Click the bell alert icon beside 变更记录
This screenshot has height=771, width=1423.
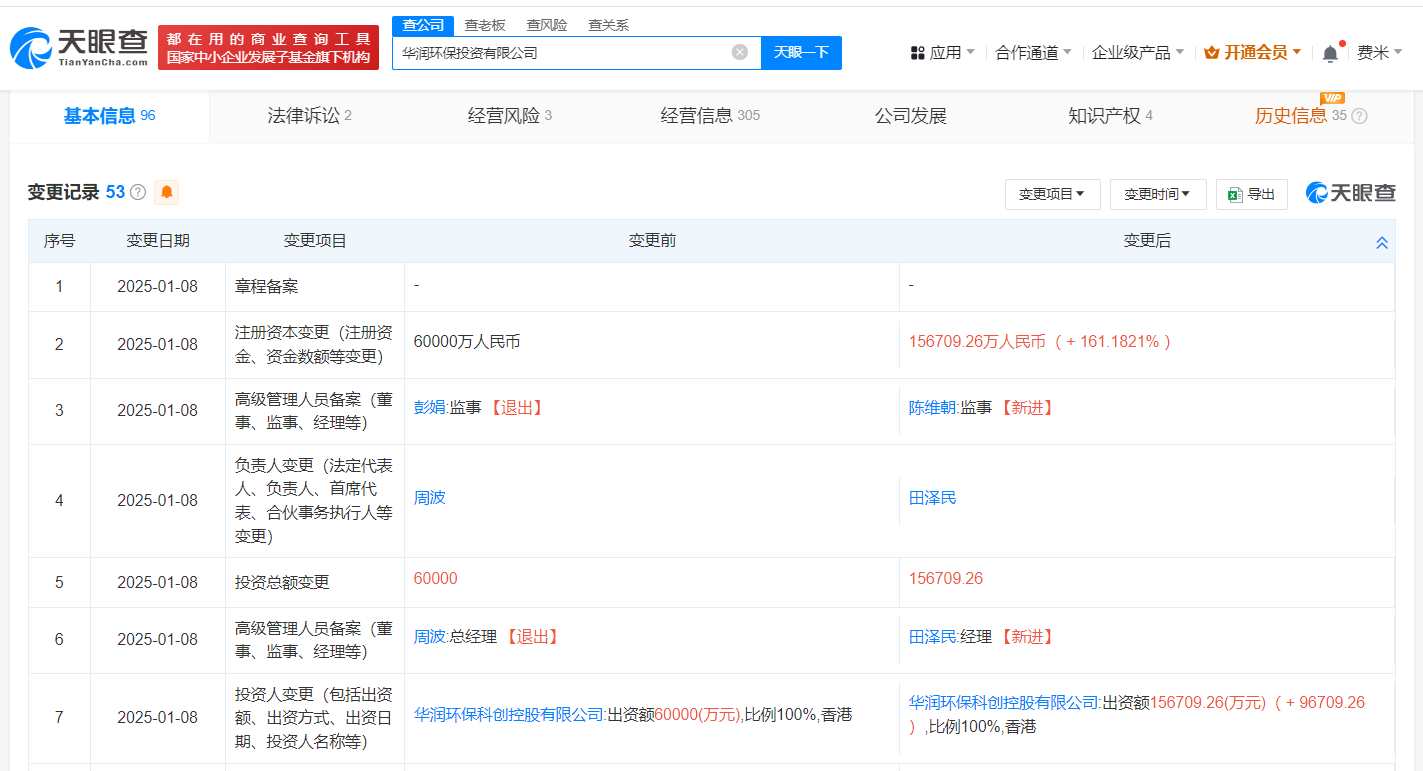pos(166,192)
